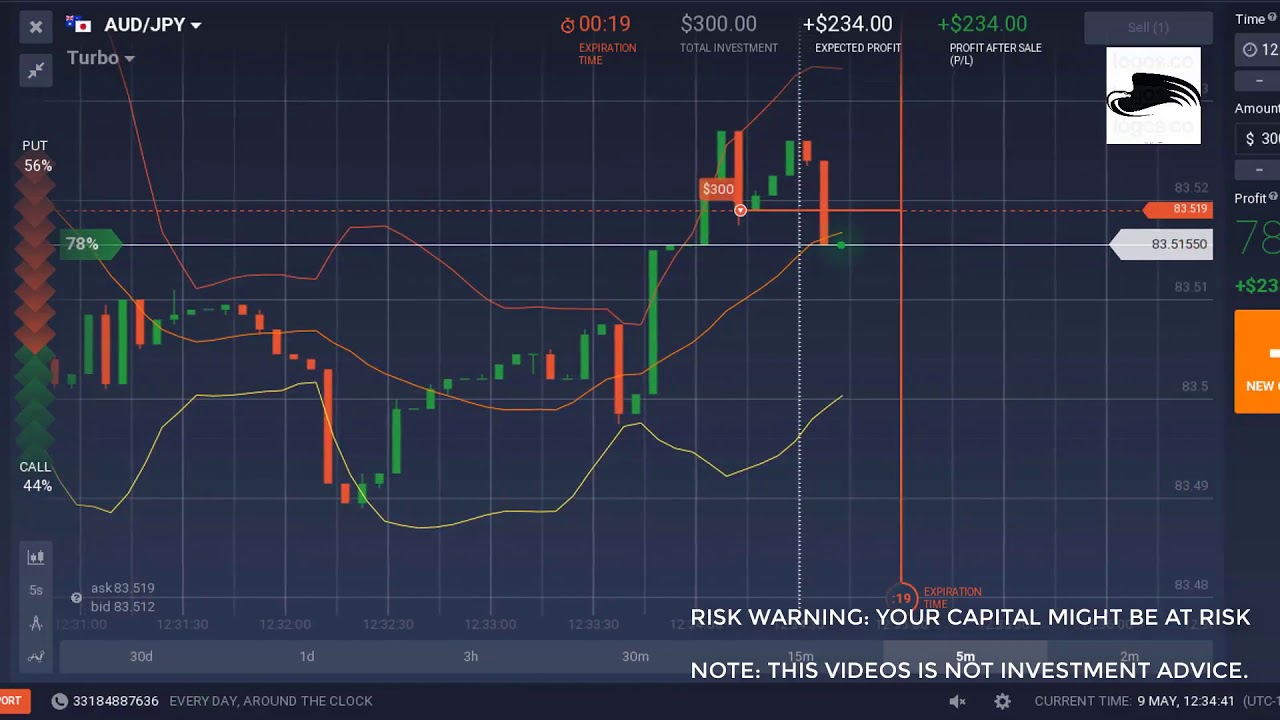Viewport: 1280px width, 720px height.
Task: Decrease expiration time with minus button
Action: pos(1260,80)
